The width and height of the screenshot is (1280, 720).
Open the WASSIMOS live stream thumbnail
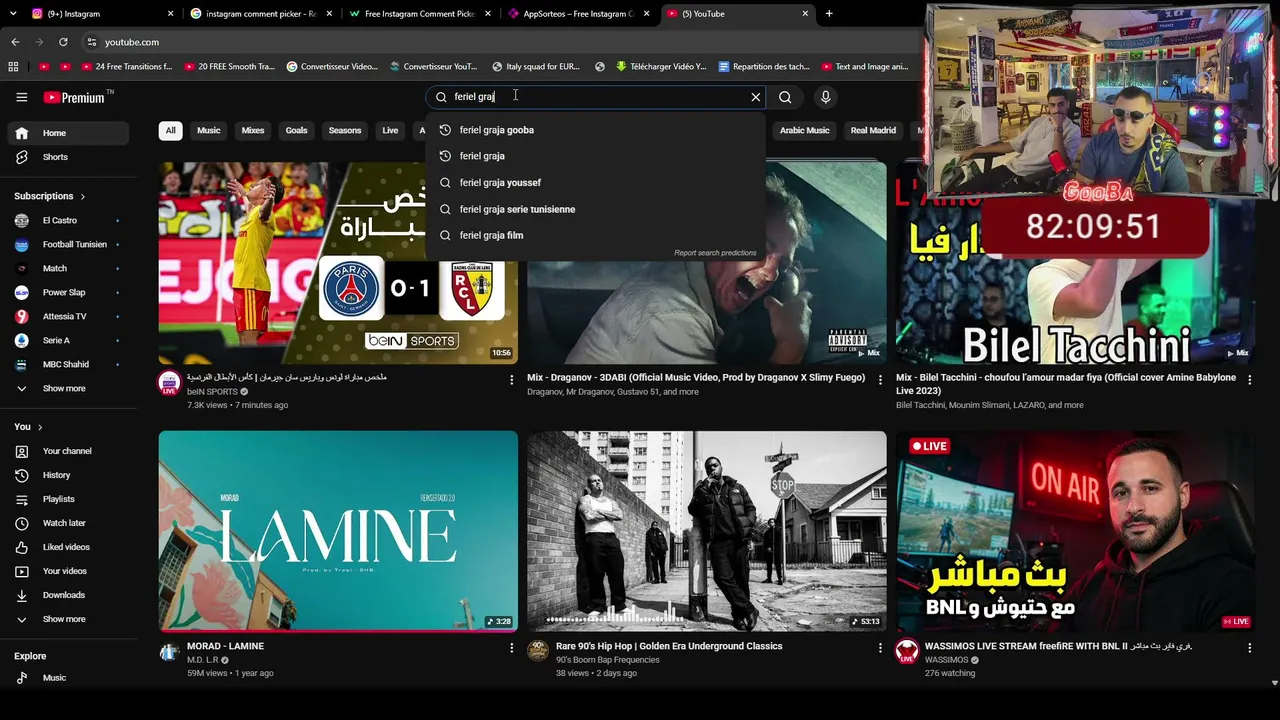click(1075, 531)
